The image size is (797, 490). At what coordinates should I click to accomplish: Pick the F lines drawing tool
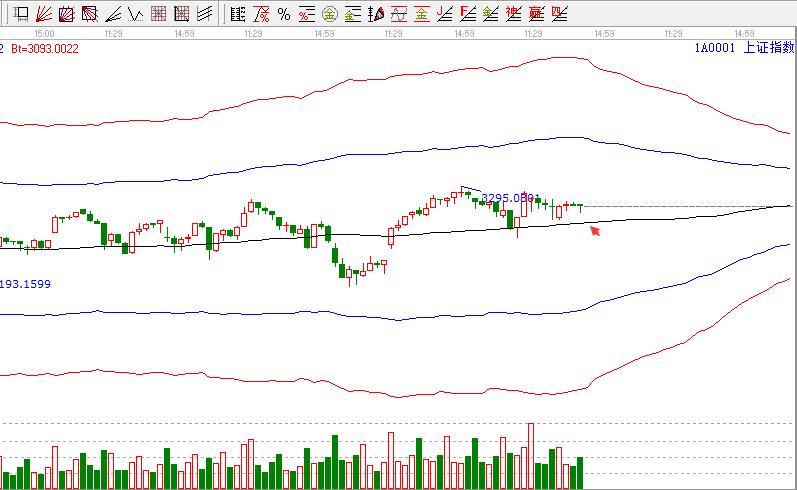pyautogui.click(x=467, y=14)
